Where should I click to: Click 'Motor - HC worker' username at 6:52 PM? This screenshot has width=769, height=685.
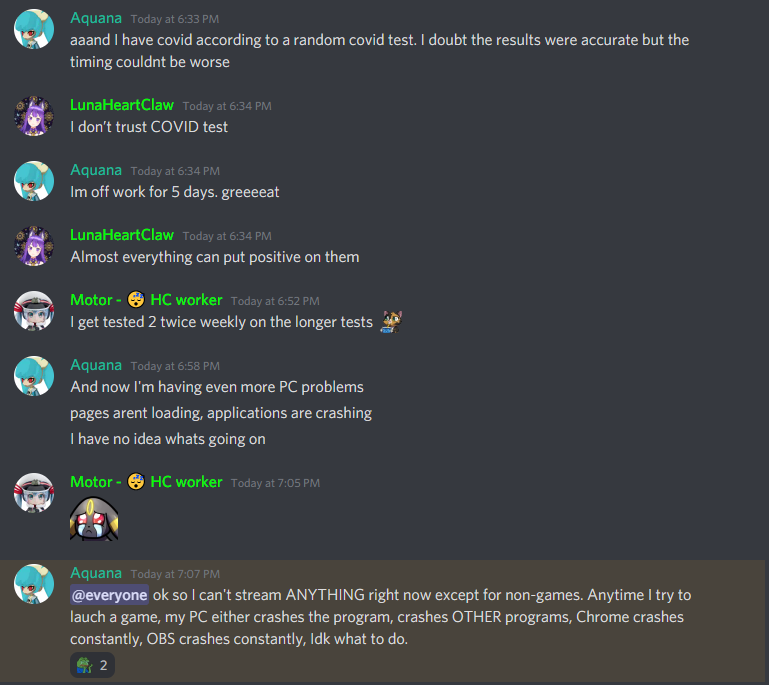tap(146, 300)
